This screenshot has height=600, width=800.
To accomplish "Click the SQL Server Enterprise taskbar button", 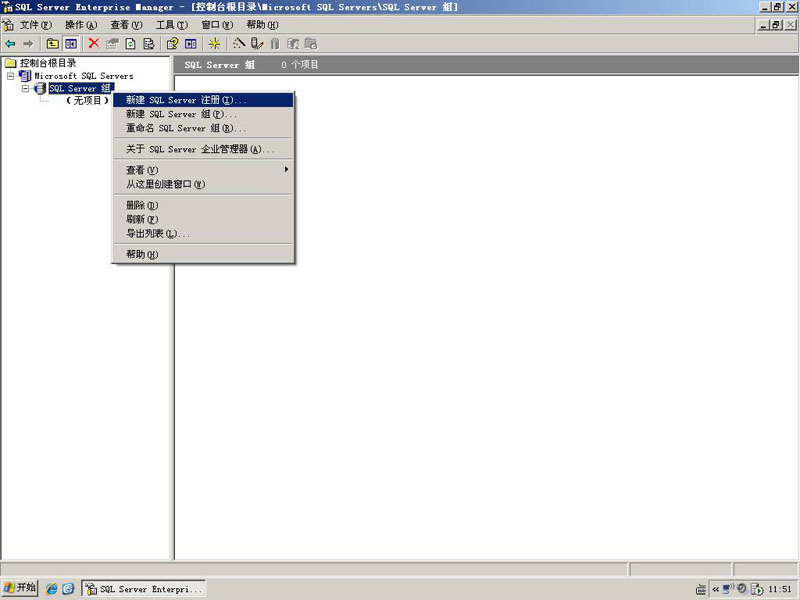I will [x=144, y=589].
